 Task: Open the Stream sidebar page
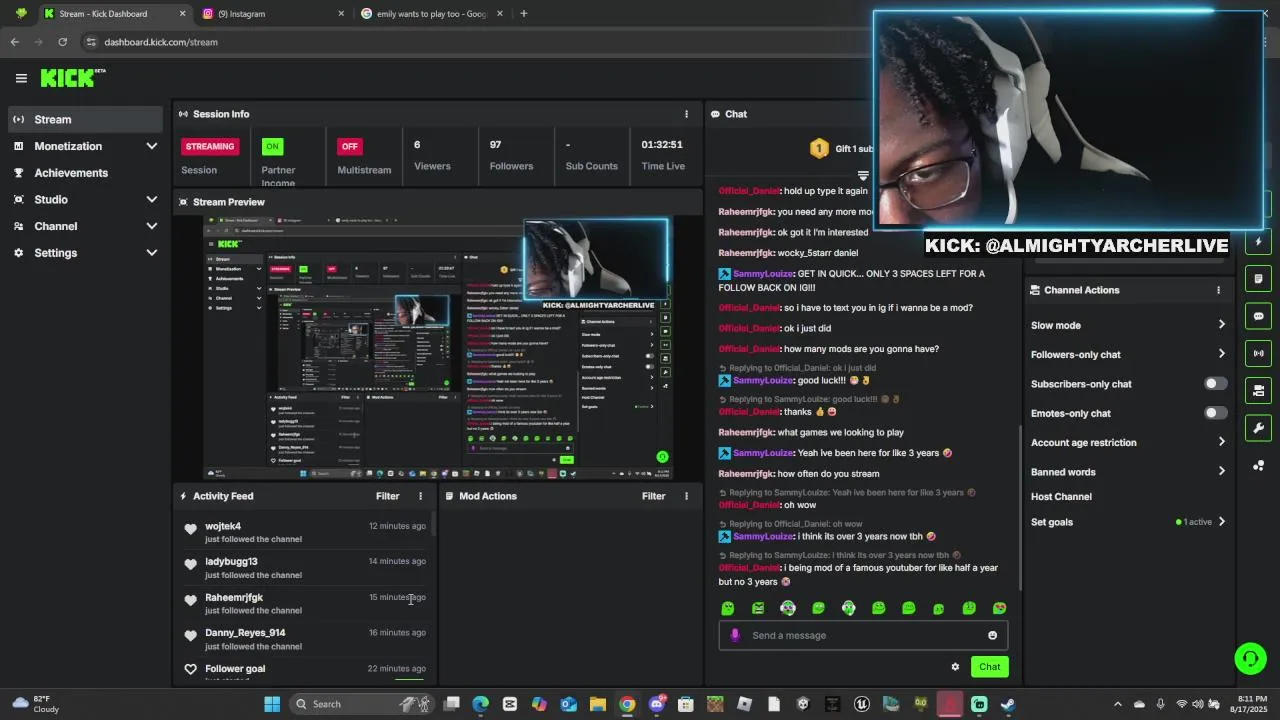(84, 119)
